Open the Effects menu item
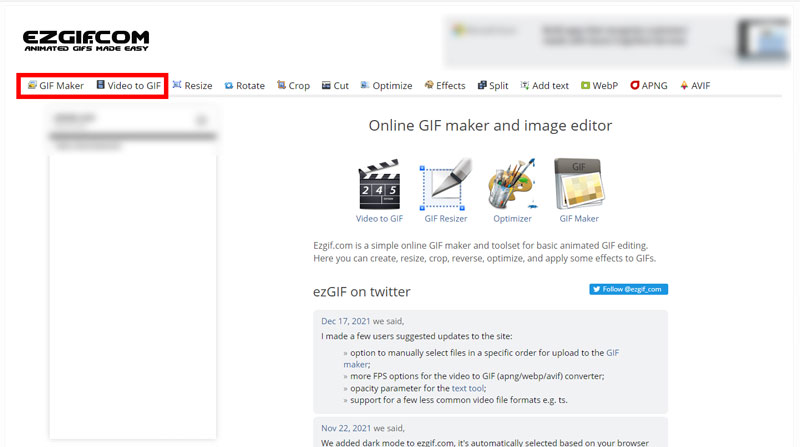The width and height of the screenshot is (800, 447). [x=445, y=86]
